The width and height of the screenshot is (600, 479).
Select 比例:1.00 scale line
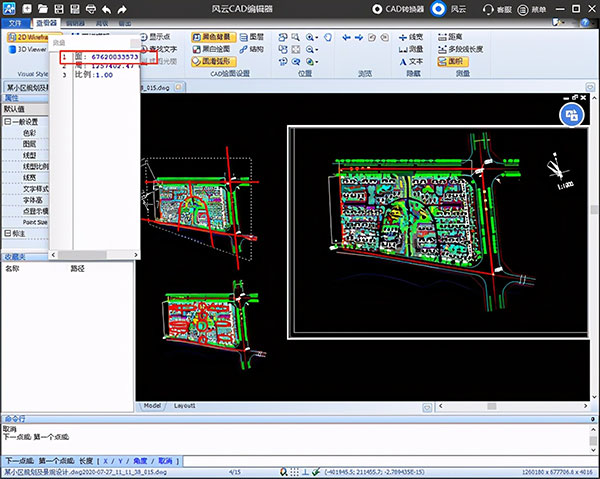point(94,75)
